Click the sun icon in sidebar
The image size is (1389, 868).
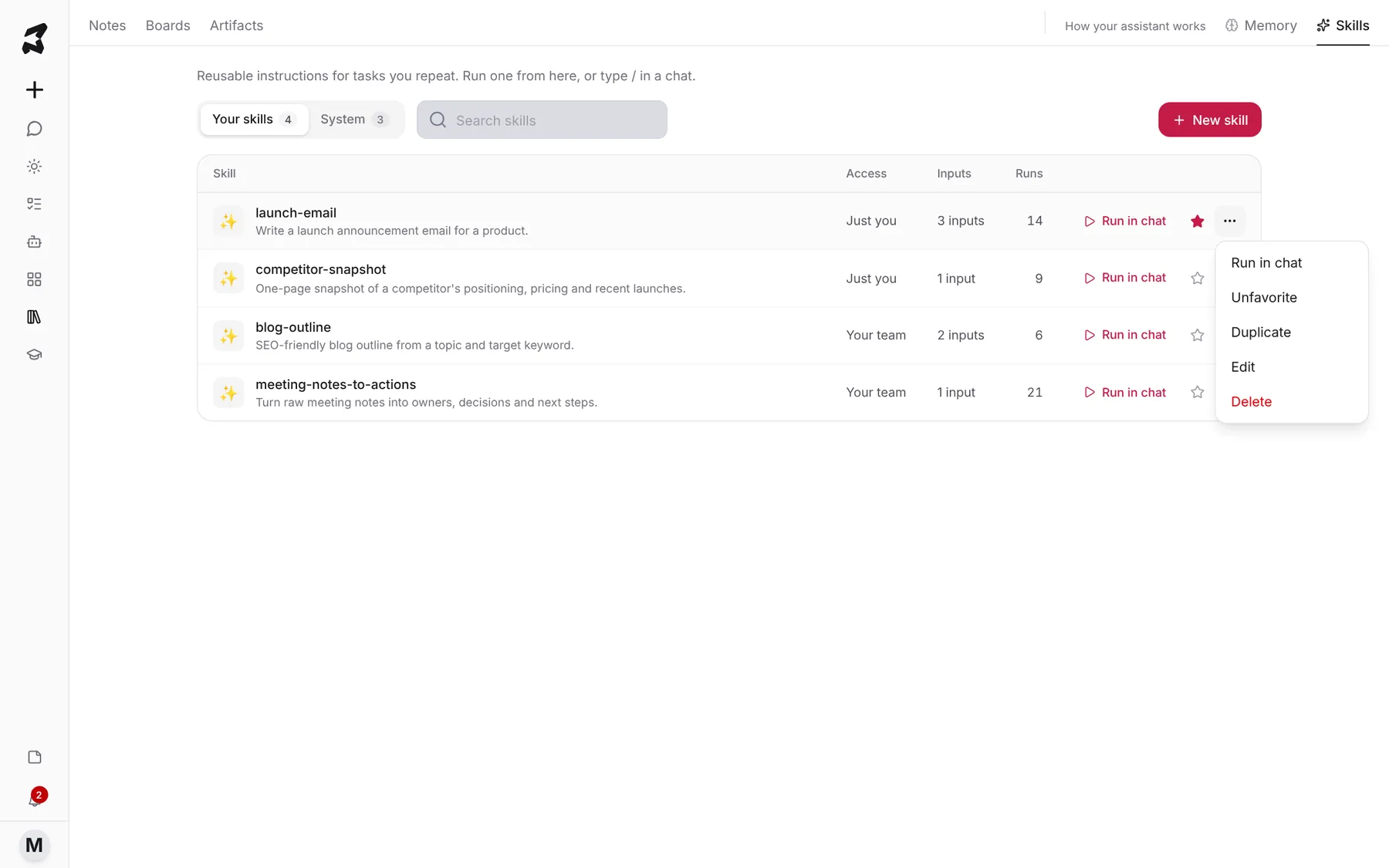[x=34, y=167]
